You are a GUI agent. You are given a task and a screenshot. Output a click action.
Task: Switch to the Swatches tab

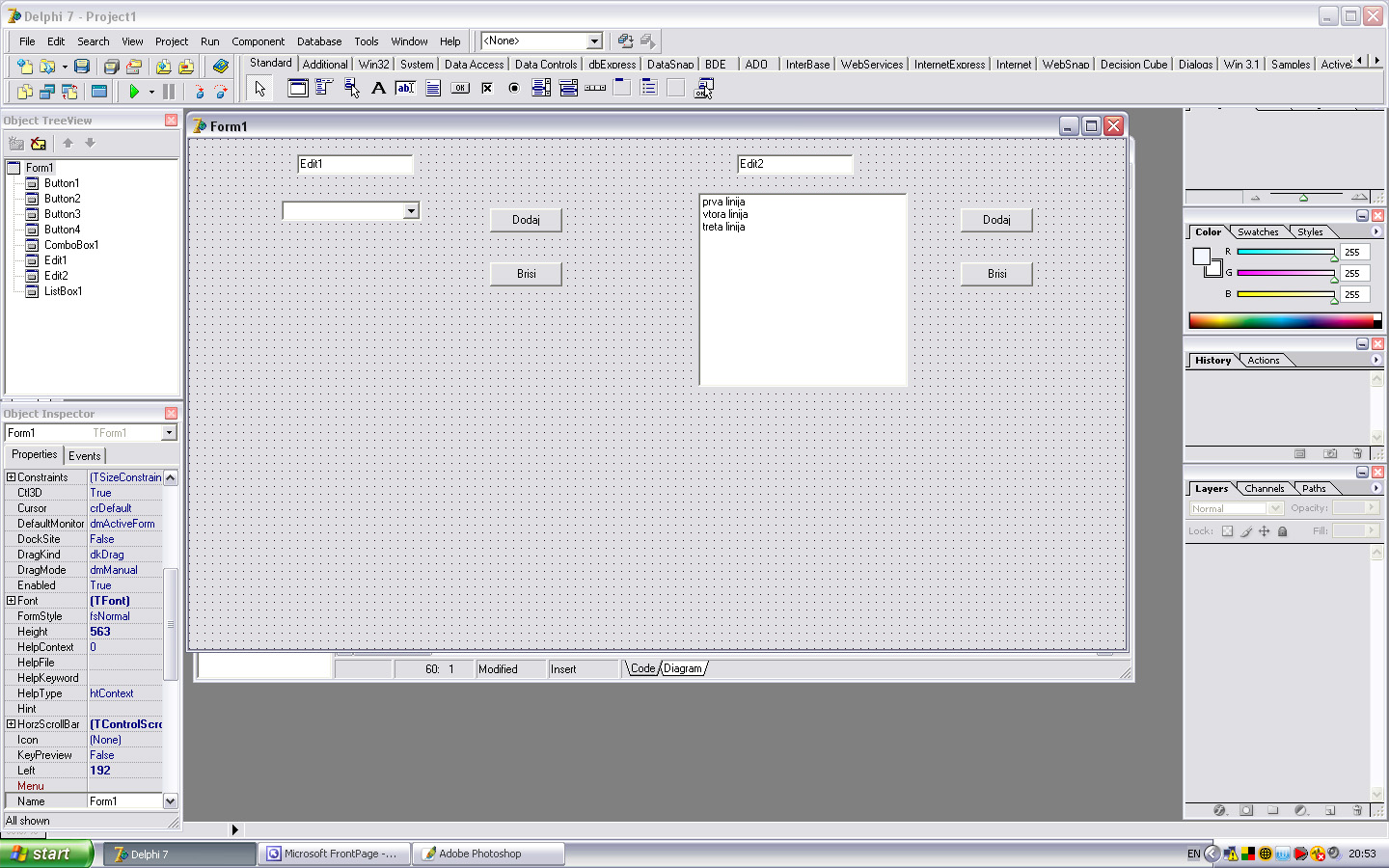pos(1258,231)
